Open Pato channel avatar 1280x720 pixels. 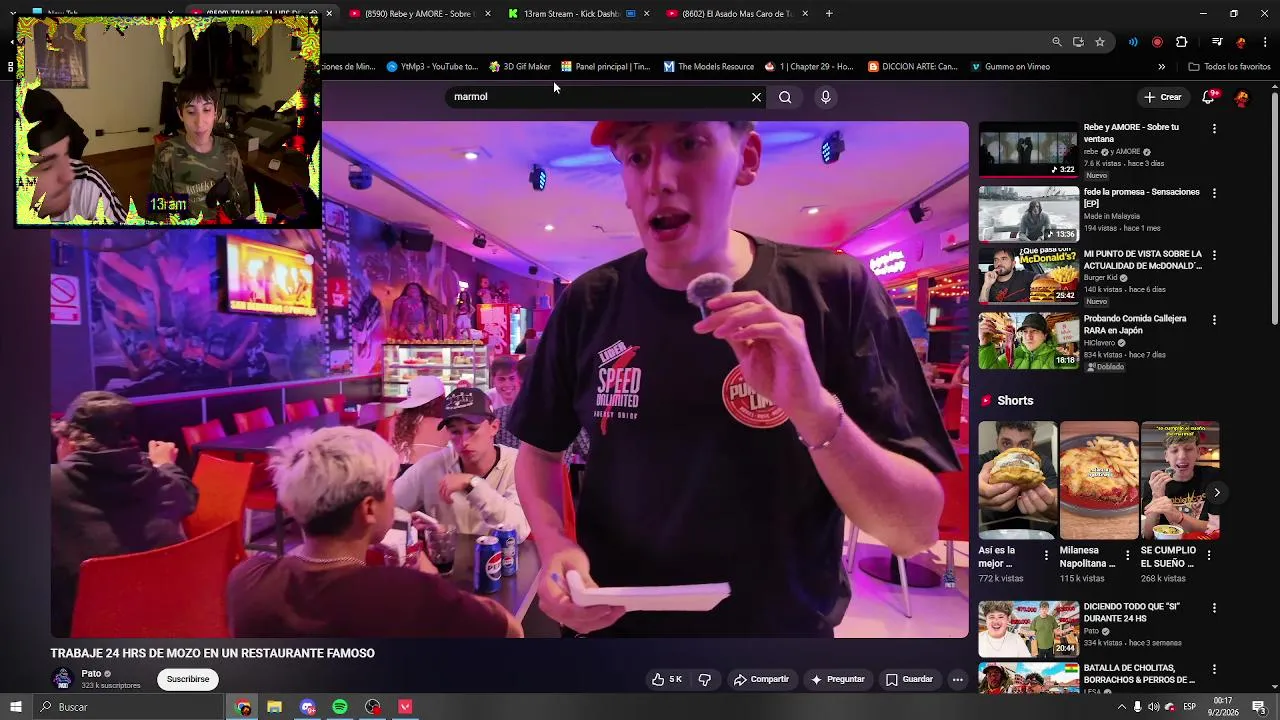coord(62,678)
